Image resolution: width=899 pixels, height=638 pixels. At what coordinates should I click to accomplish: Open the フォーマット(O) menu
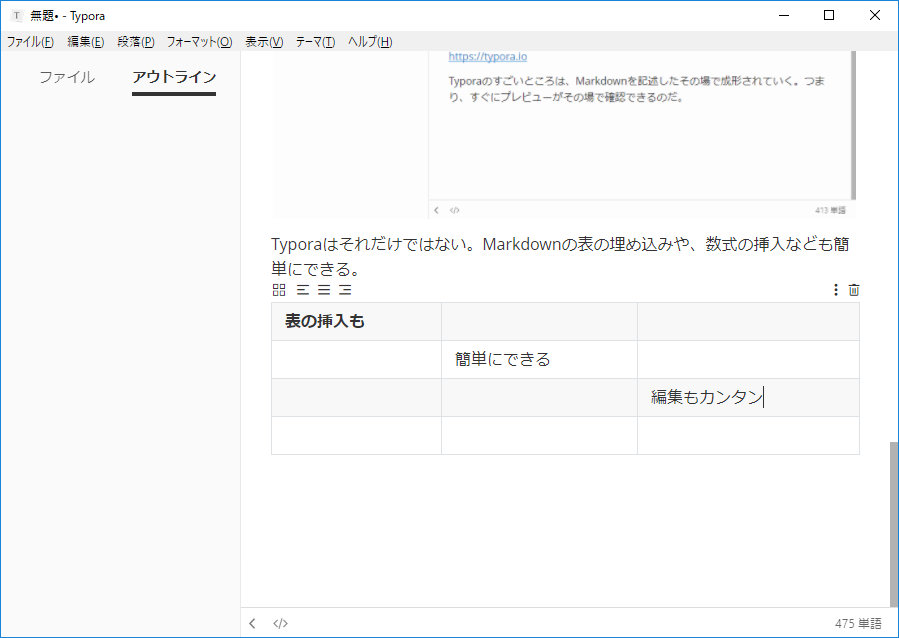[200, 42]
